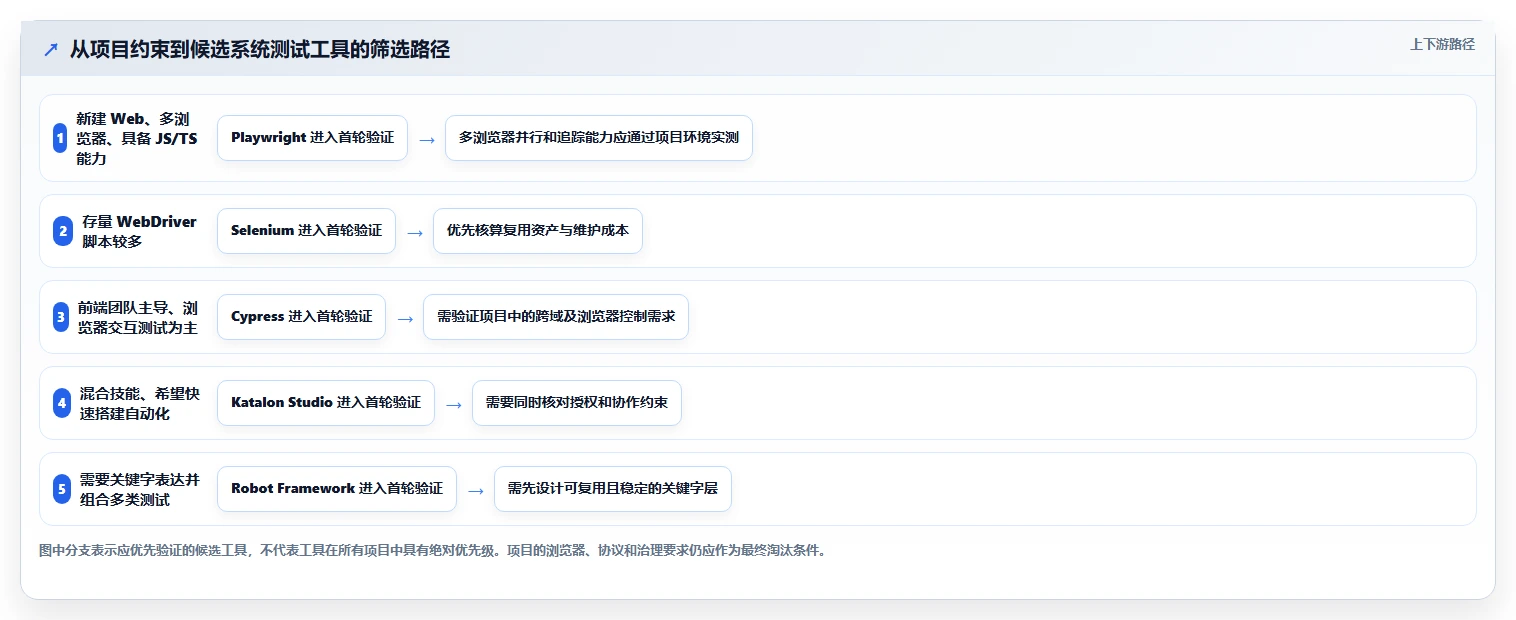Image resolution: width=1516 pixels, height=620 pixels.
Task: Select the Cypress 进入首轮验证 box
Action: click(301, 317)
